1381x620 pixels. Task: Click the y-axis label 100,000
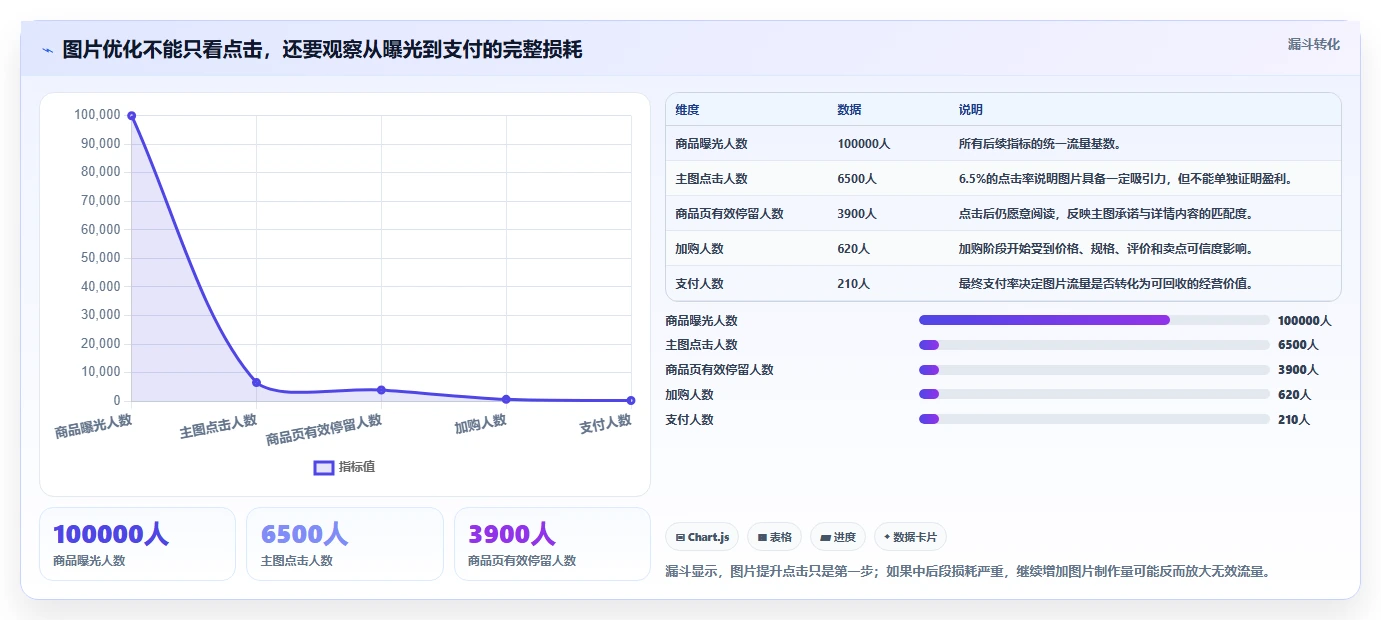click(x=97, y=115)
